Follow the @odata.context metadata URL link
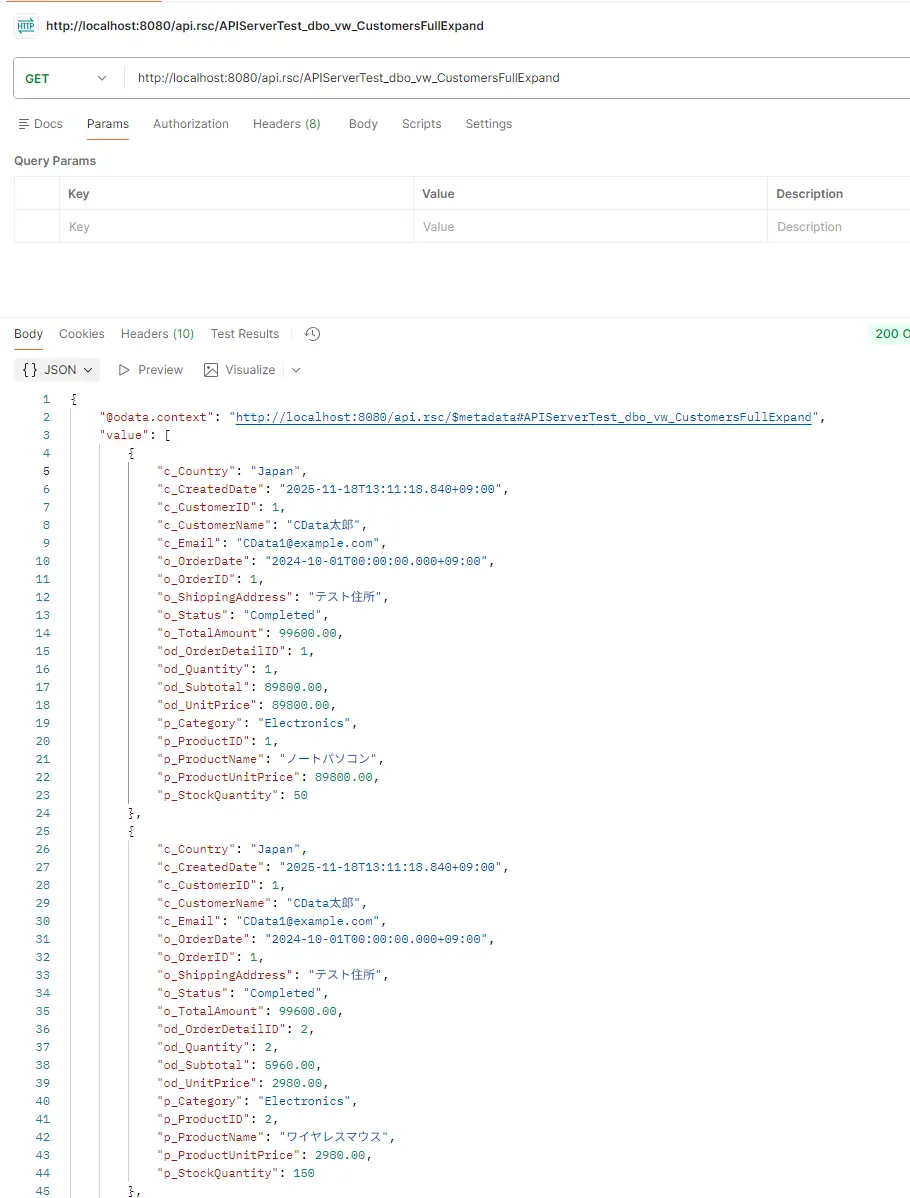Image resolution: width=910 pixels, height=1198 pixels. [x=523, y=417]
